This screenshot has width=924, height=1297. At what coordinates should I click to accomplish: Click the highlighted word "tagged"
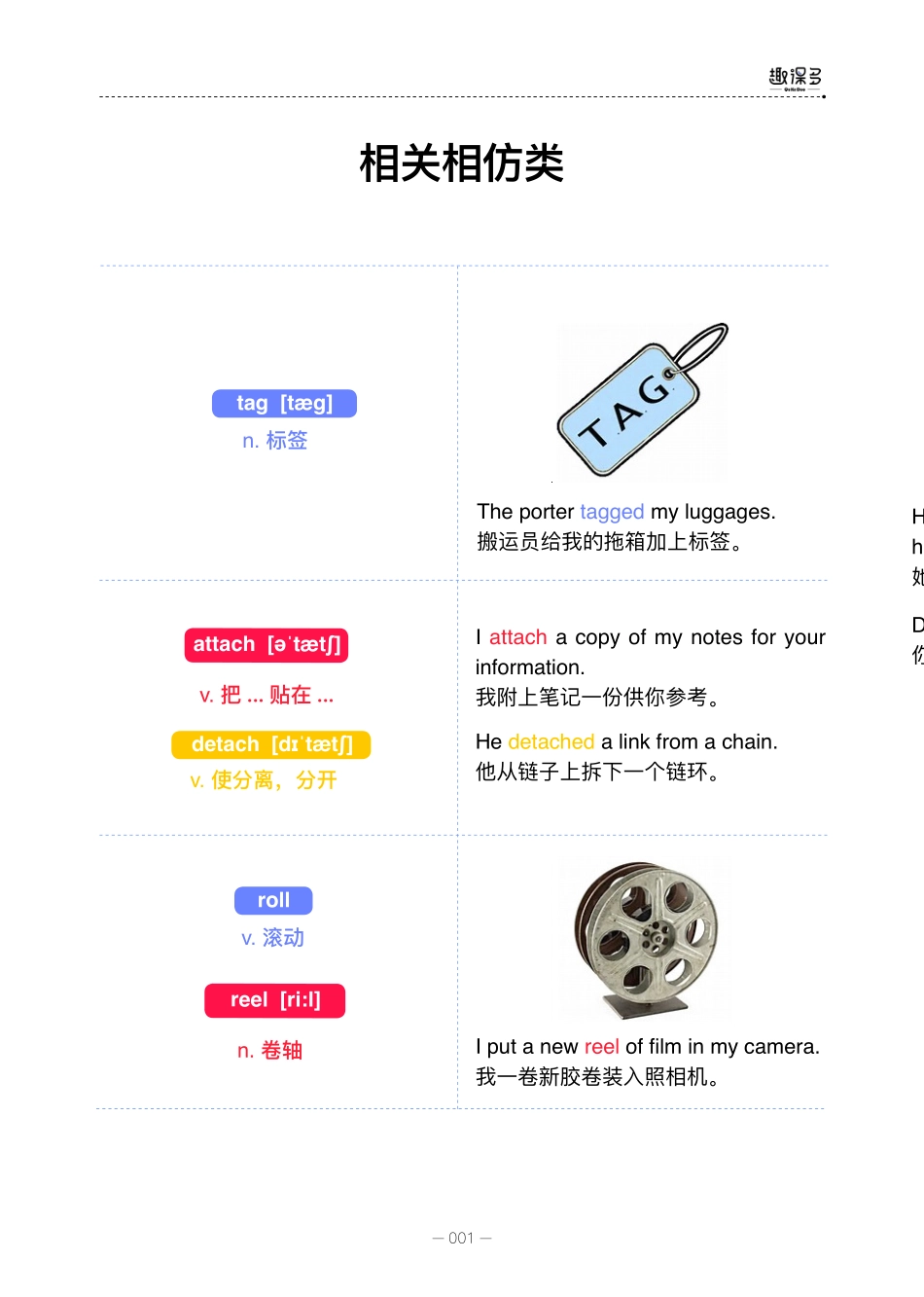612,512
